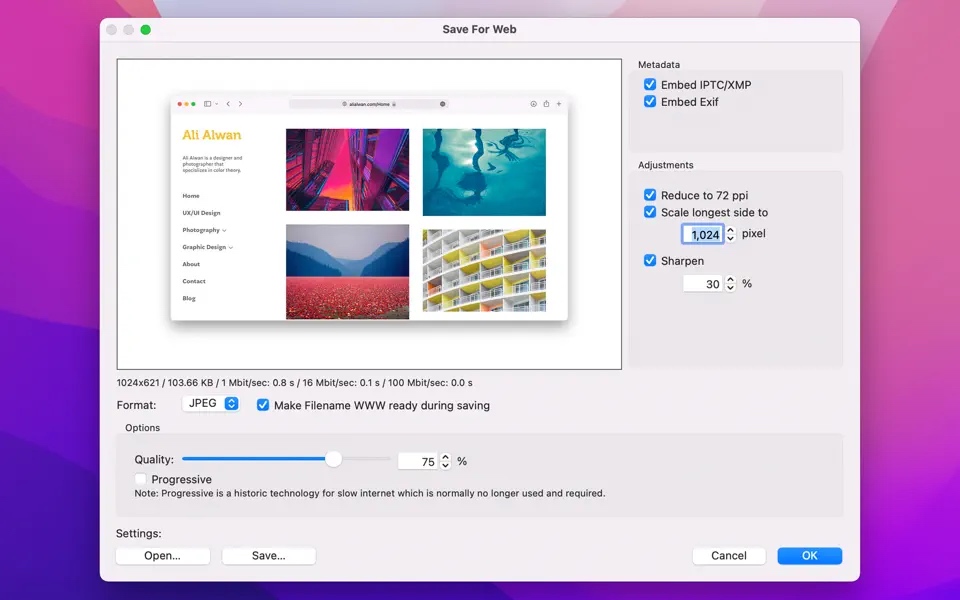
Task: Uncheck Make Filename WWW ready during saving
Action: pyautogui.click(x=262, y=405)
